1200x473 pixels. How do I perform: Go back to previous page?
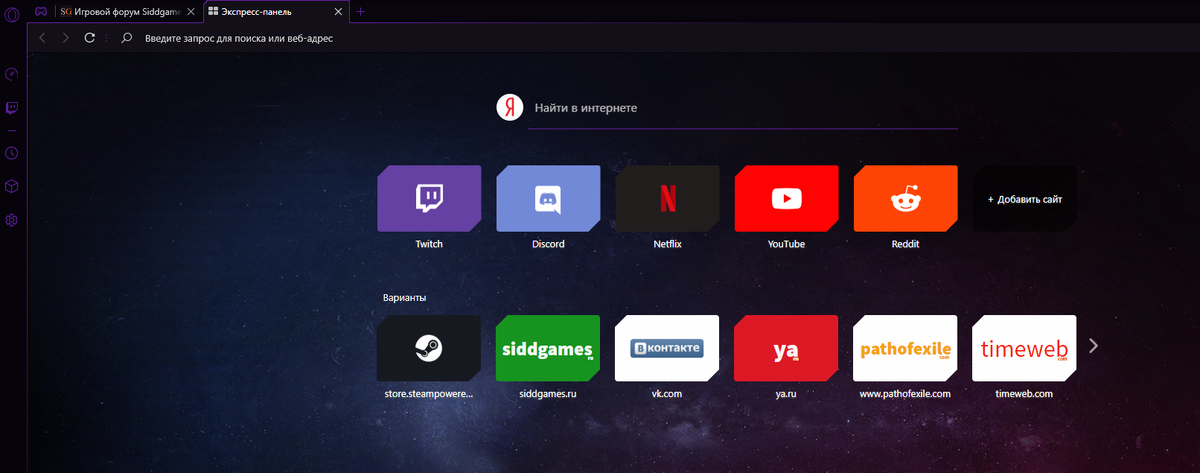[x=42, y=38]
